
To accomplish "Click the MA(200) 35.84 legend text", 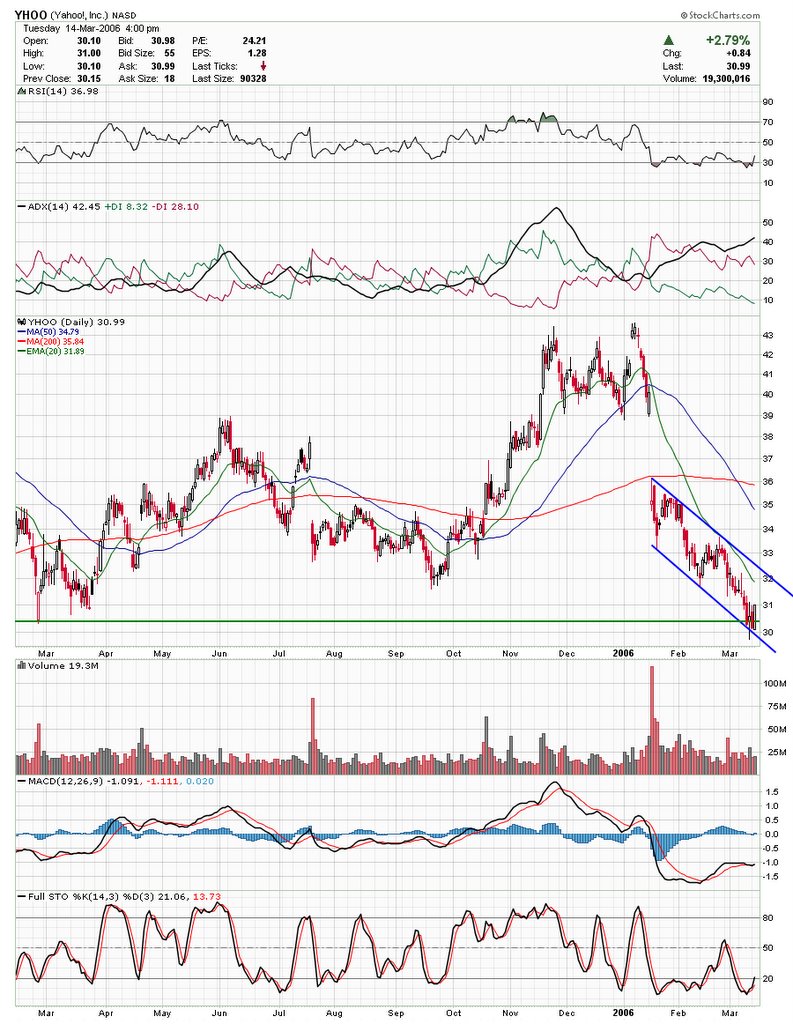I will click(56, 342).
